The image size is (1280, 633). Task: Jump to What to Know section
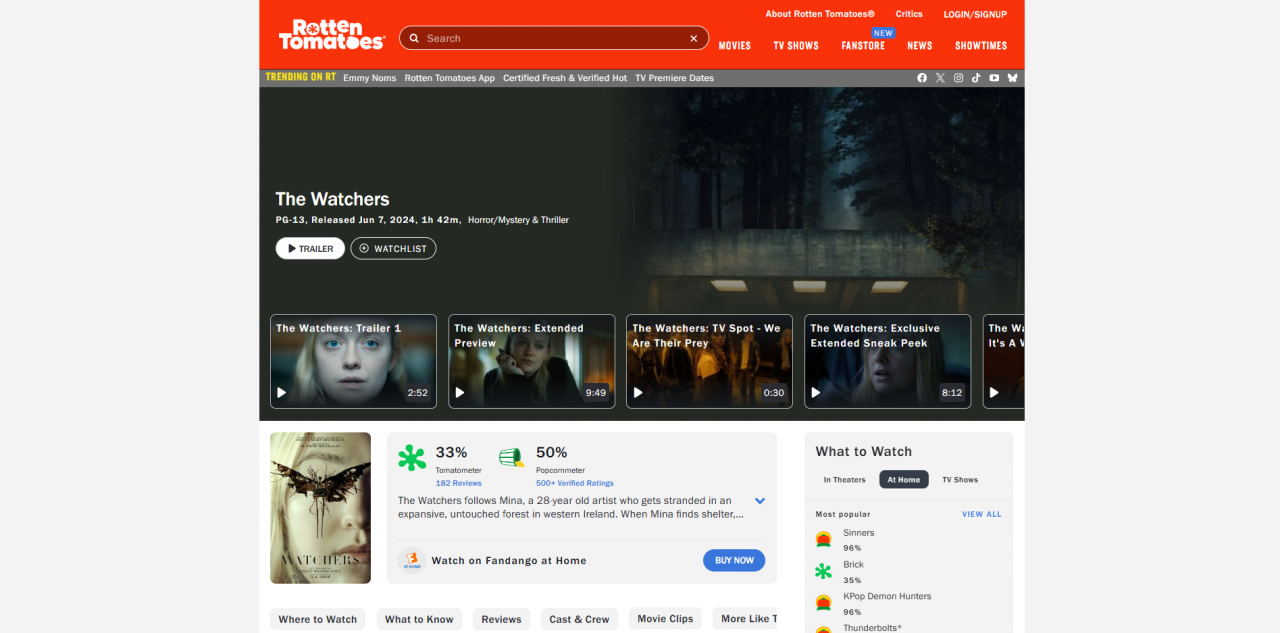tap(419, 619)
